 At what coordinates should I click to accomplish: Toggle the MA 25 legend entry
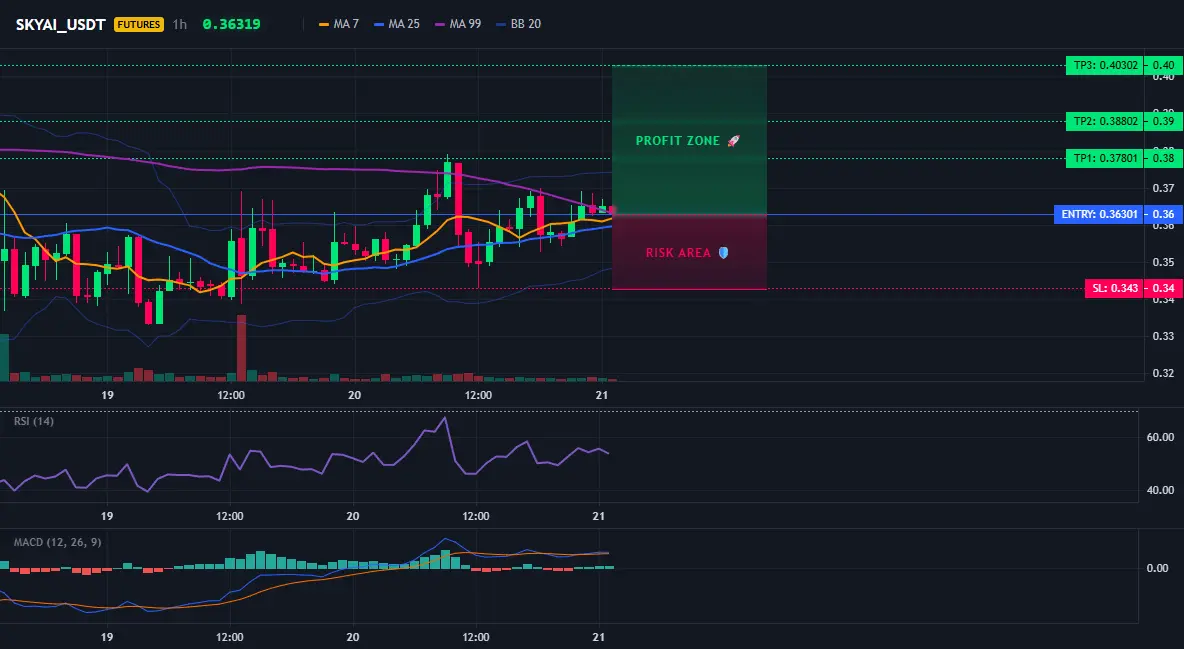coord(397,24)
